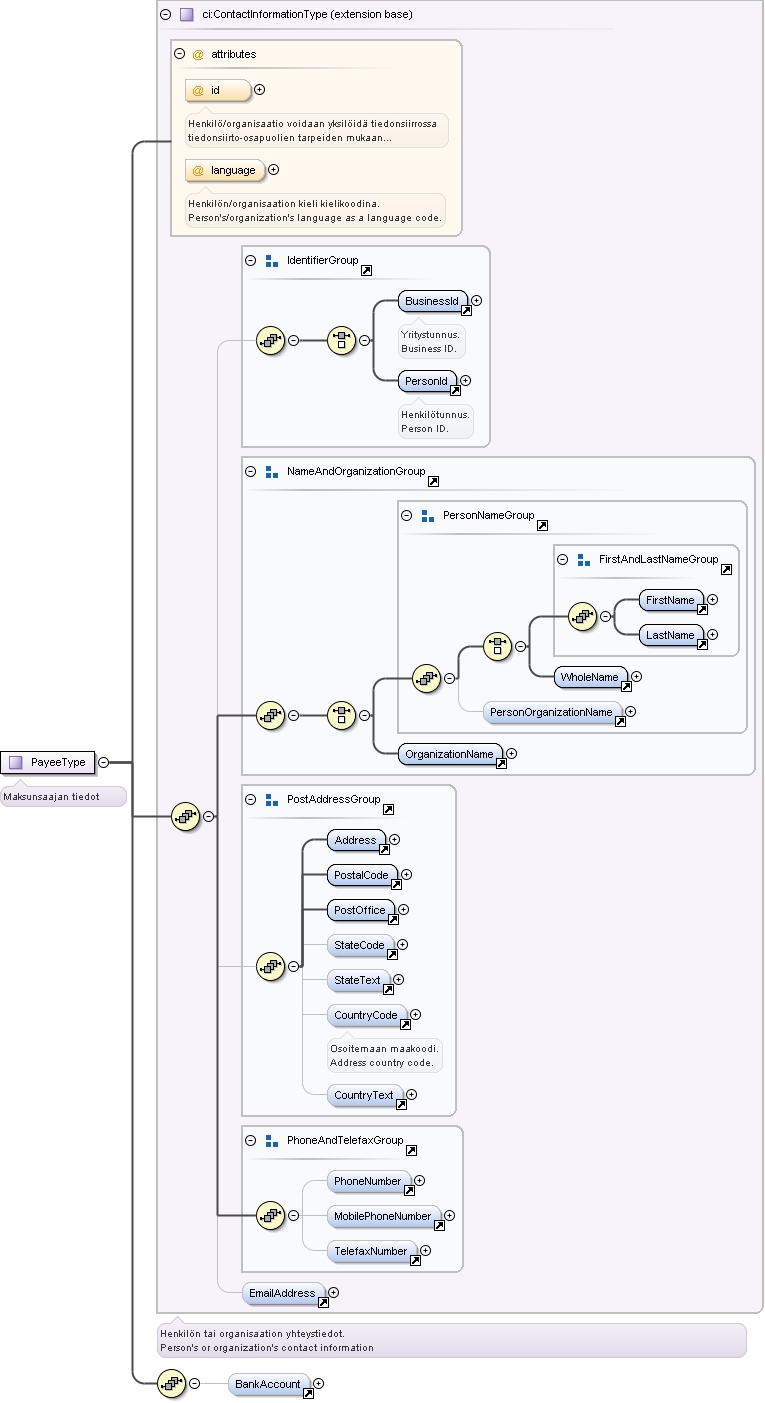This screenshot has height=1403, width=765.
Task: Select the language attribute box
Action: 226,171
